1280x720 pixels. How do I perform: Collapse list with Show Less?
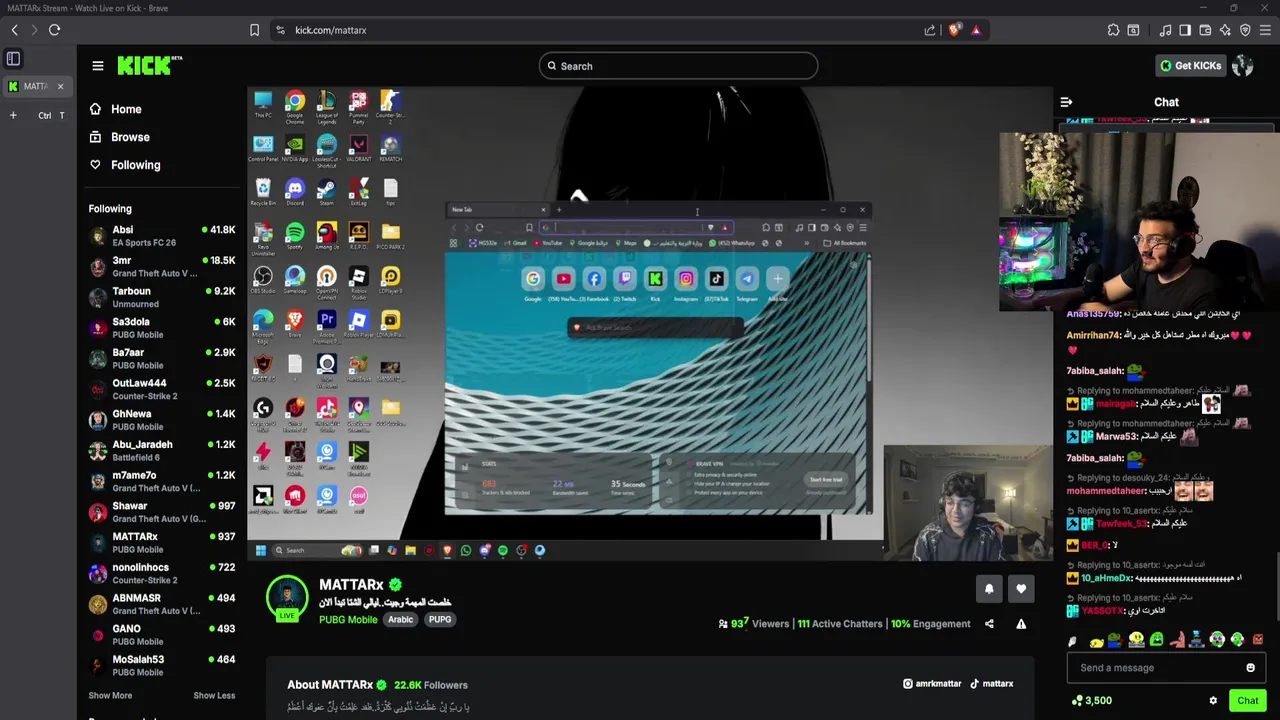(214, 696)
